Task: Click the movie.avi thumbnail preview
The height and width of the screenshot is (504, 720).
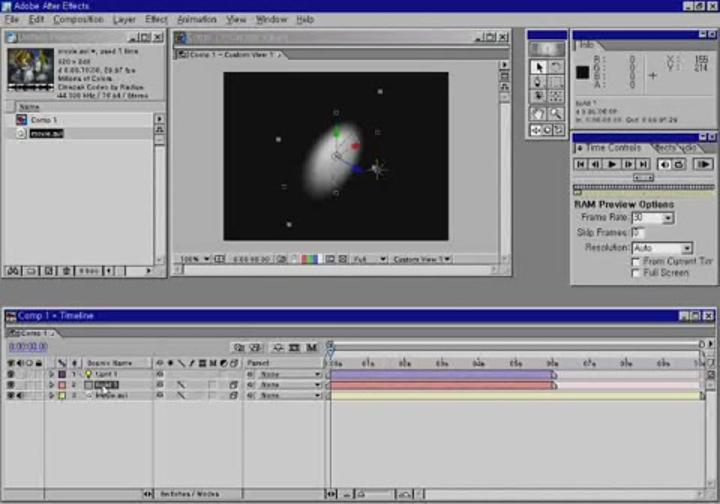Action: 30,70
